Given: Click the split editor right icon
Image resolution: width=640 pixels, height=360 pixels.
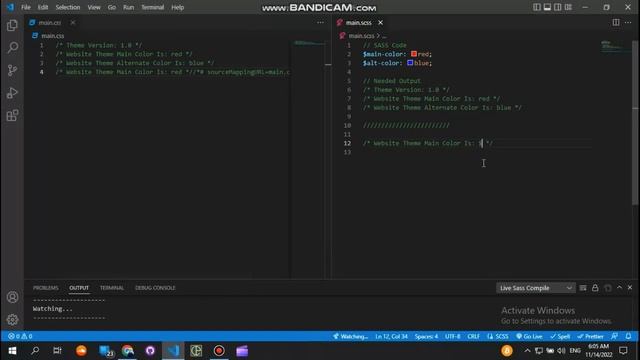Looking at the screenshot, I should (x=616, y=22).
